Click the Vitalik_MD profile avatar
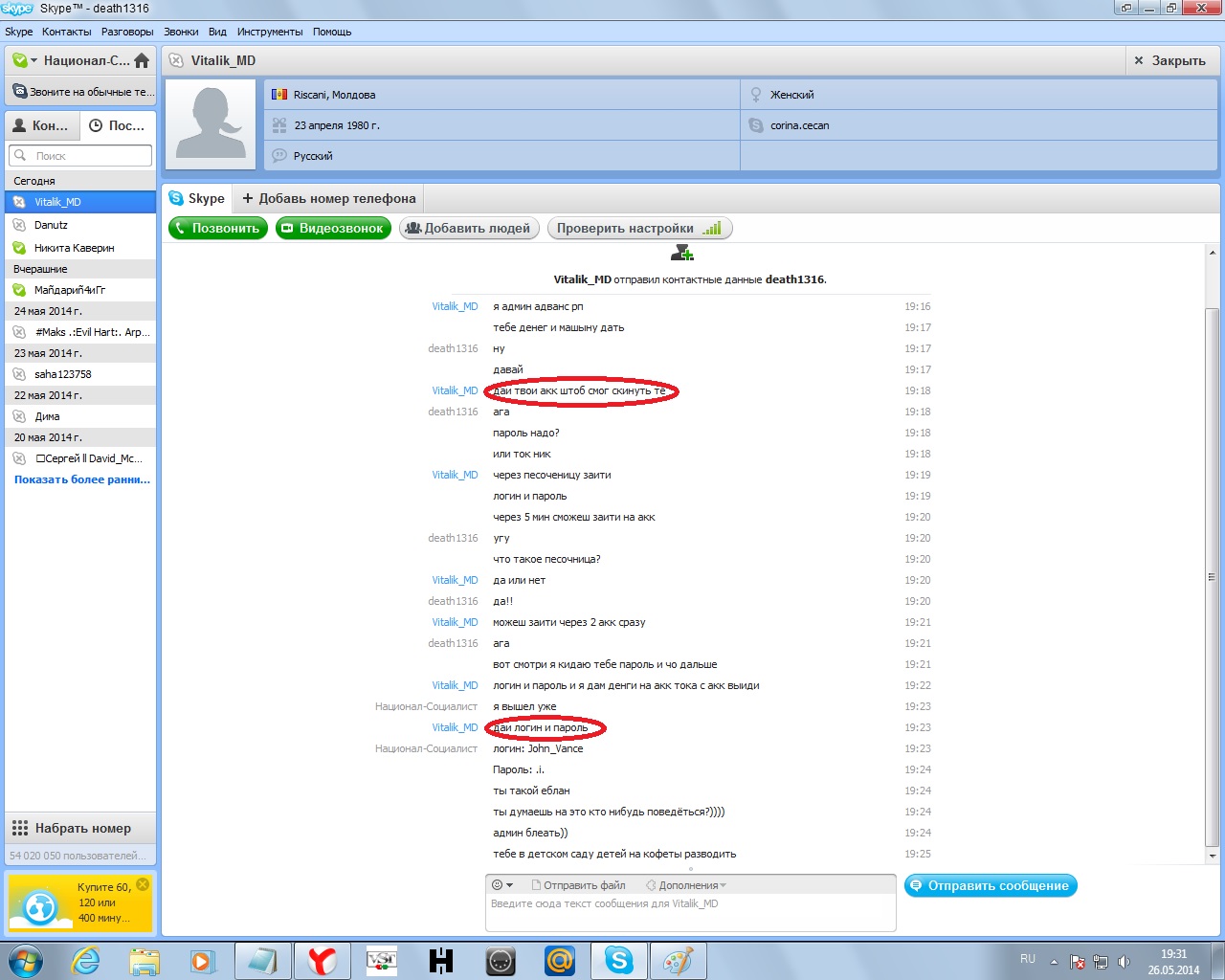The width and height of the screenshot is (1225, 980). 211,124
